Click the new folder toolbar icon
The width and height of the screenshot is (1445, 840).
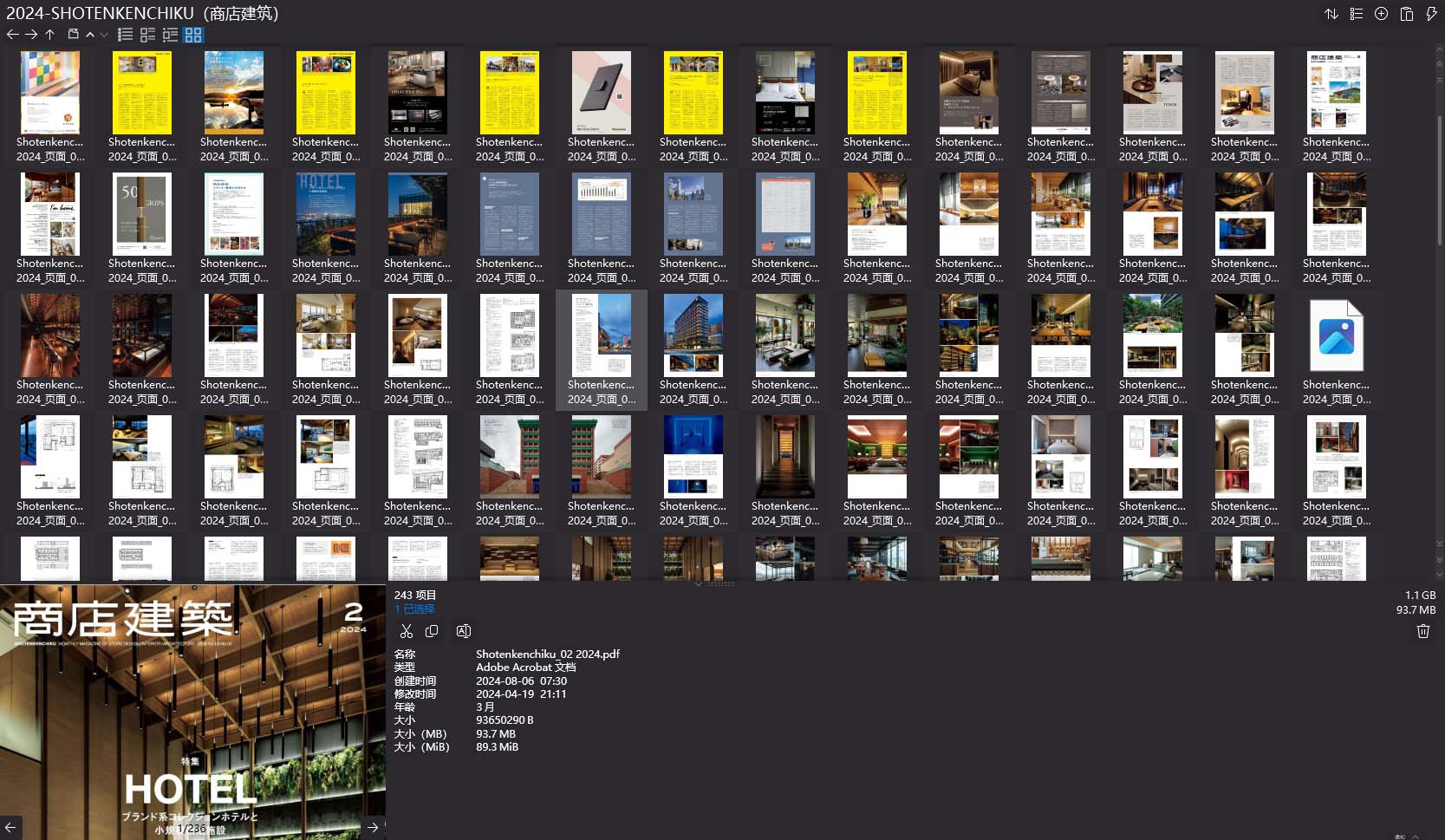click(x=73, y=35)
